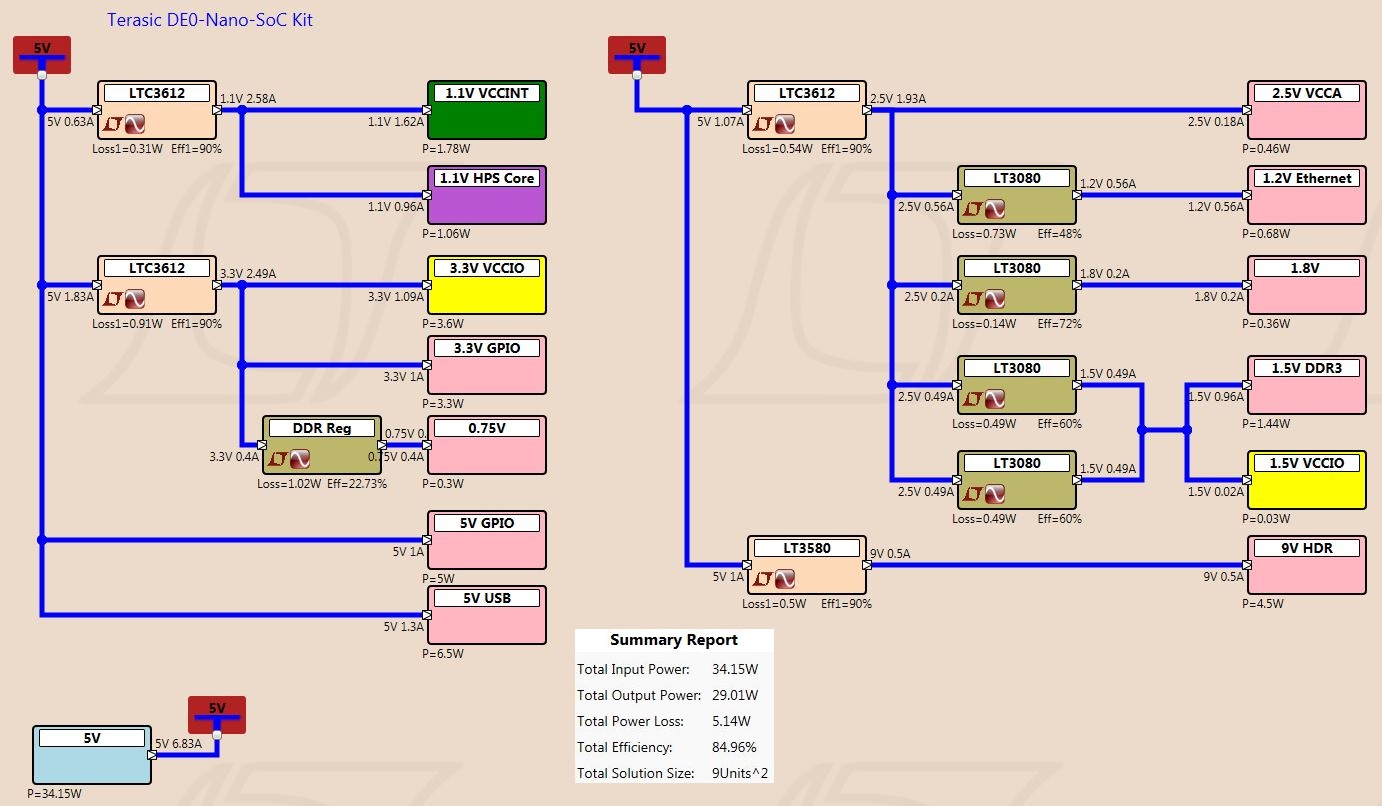Click the waveform icon in the DDR Reg block

click(x=299, y=459)
